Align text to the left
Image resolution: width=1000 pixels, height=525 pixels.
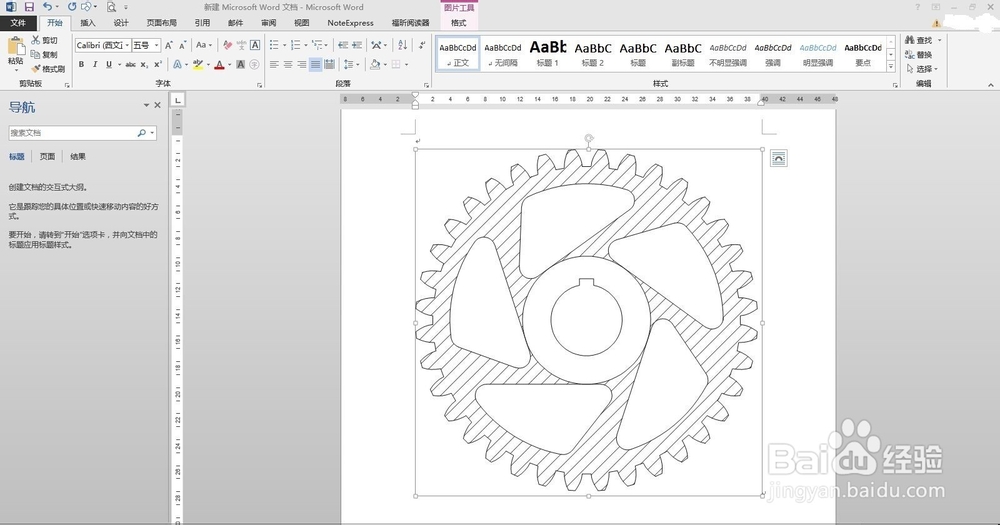point(274,64)
